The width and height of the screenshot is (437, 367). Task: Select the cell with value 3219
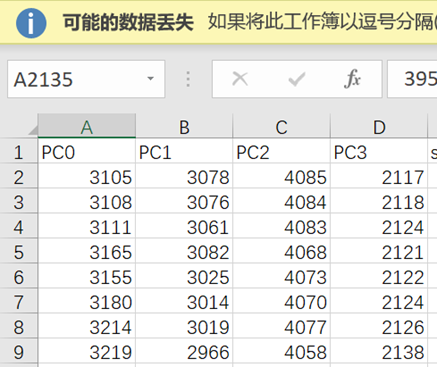(x=87, y=352)
